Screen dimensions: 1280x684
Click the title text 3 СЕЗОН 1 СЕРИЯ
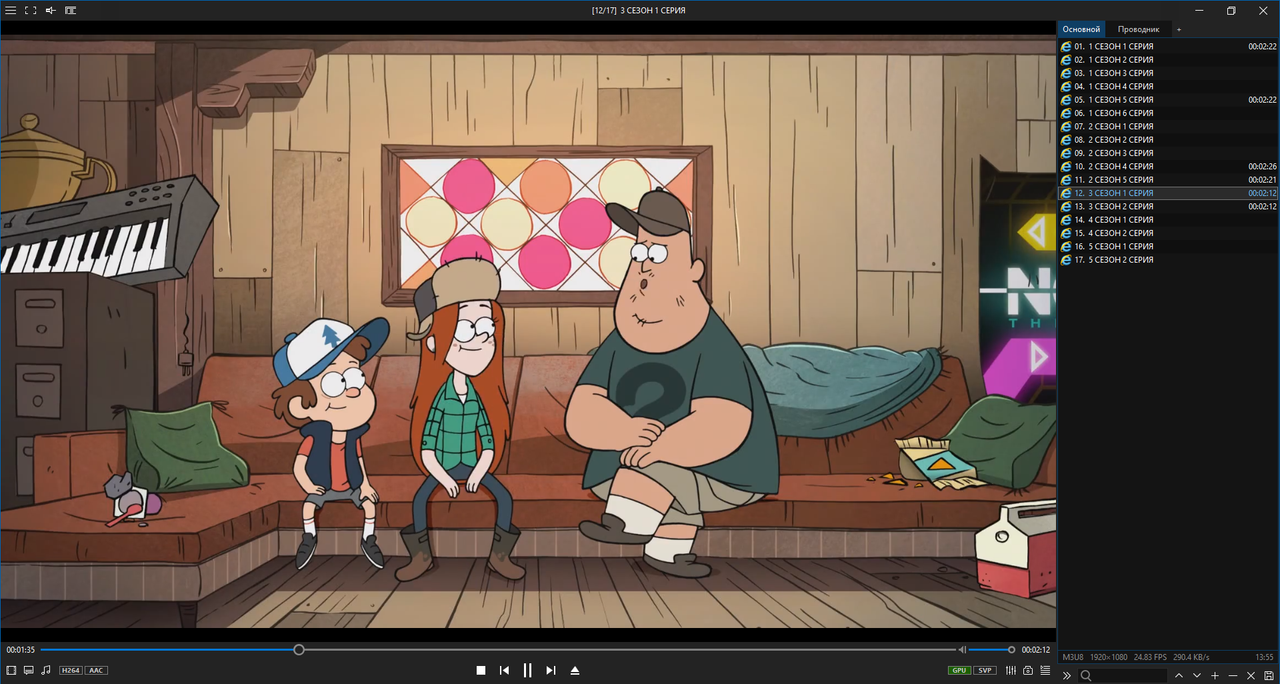coord(653,10)
